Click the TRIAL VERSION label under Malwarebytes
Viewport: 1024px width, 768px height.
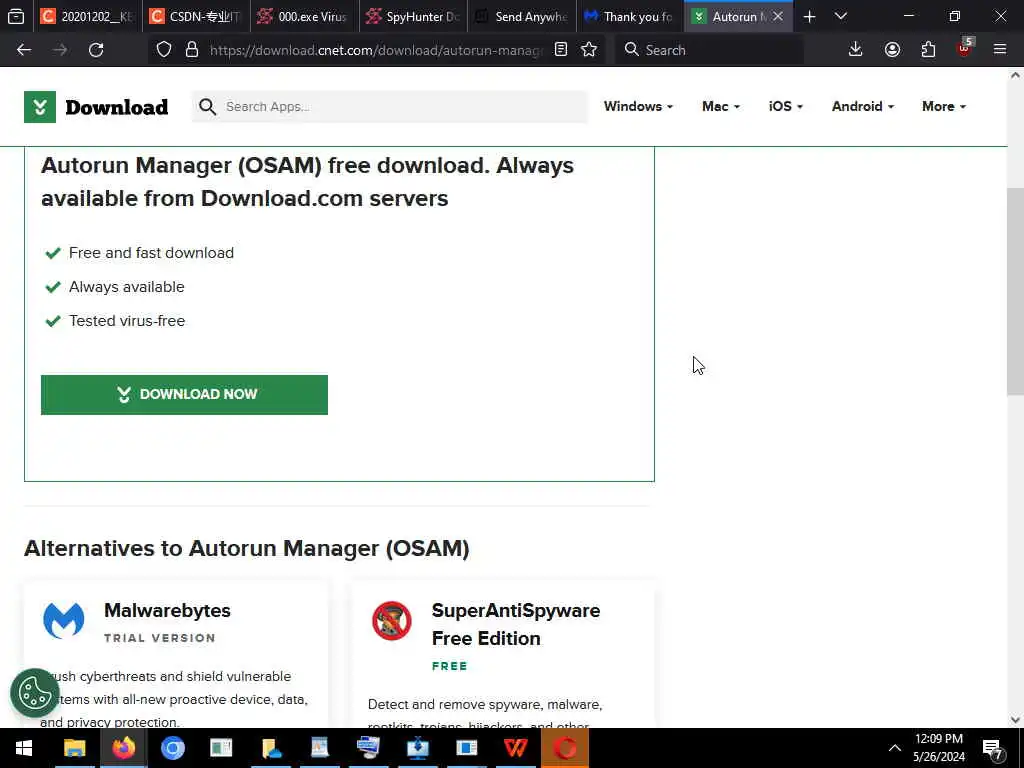pos(160,638)
